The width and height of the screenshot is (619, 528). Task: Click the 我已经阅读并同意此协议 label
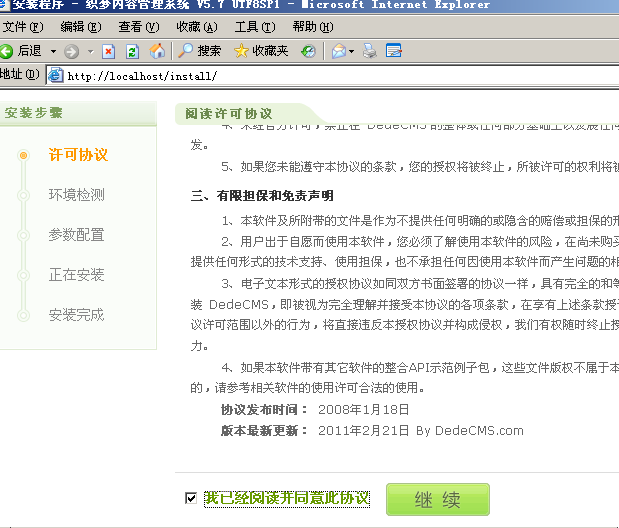(x=287, y=498)
